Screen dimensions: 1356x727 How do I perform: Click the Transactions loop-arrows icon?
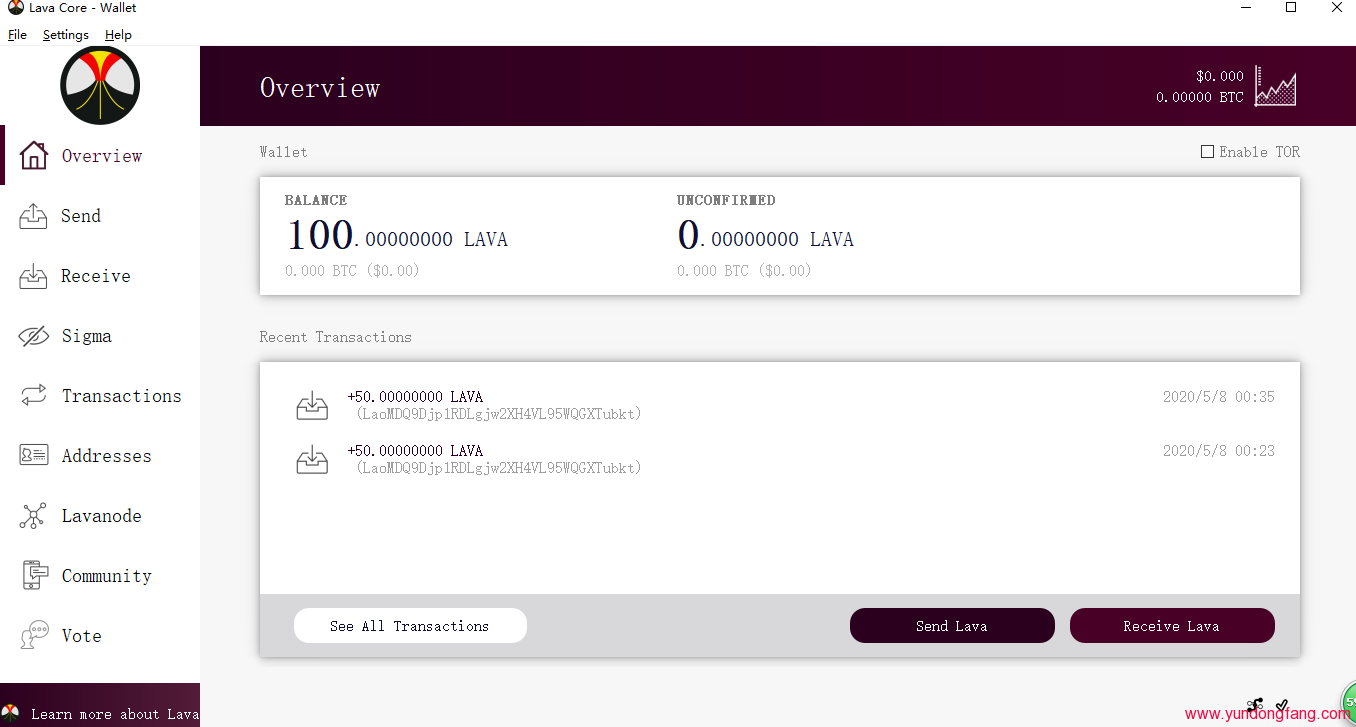(33, 396)
